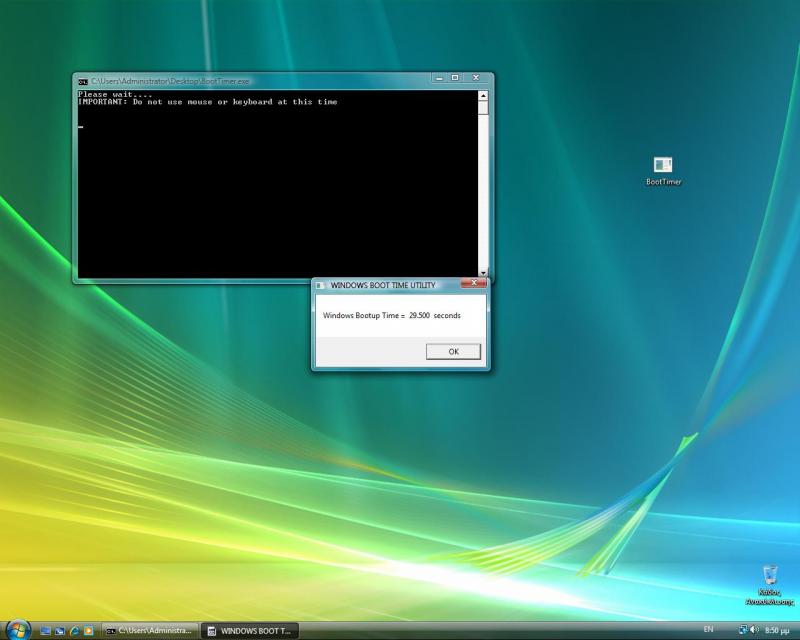Image resolution: width=800 pixels, height=640 pixels.
Task: Maximize the BootTimer.exe console window
Action: coord(455,78)
